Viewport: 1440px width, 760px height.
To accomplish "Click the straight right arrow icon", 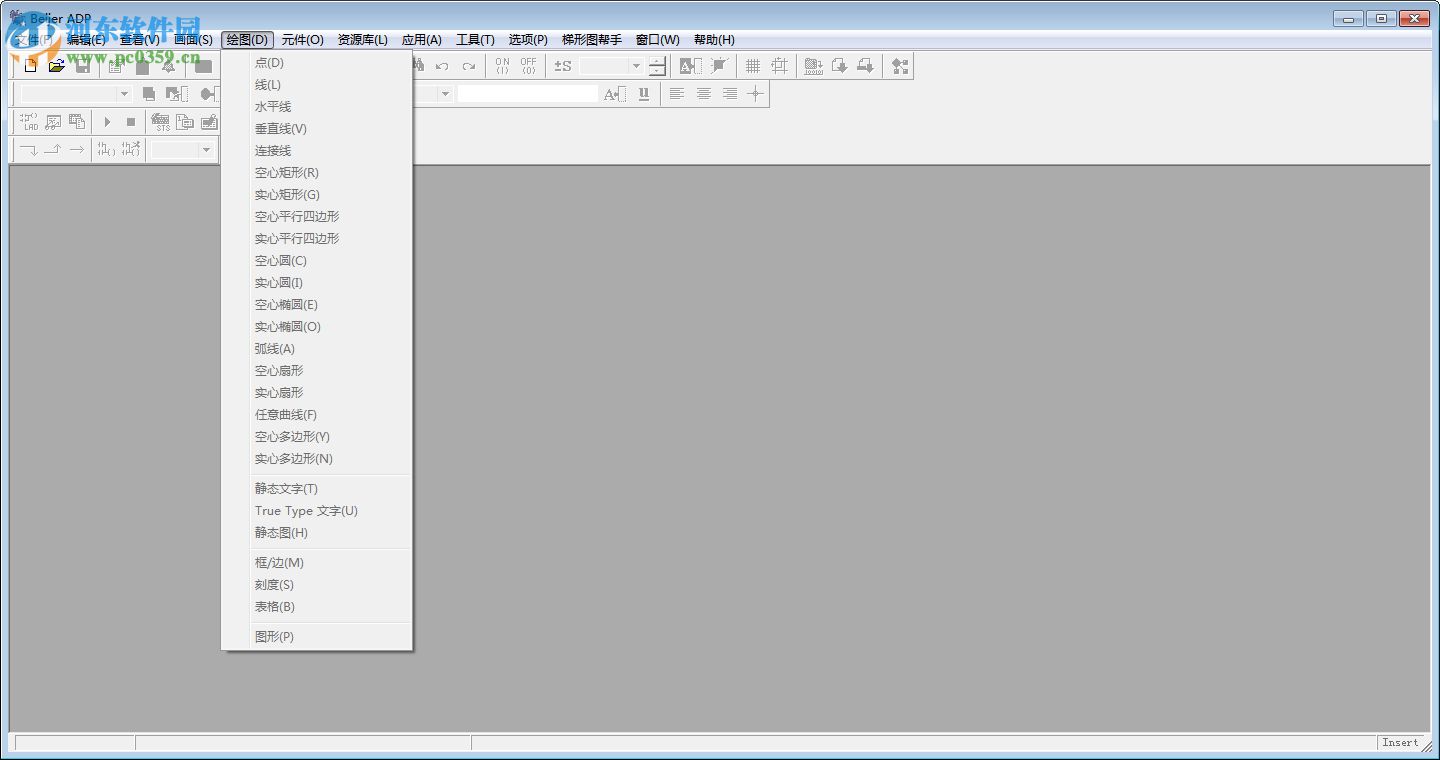I will click(77, 150).
